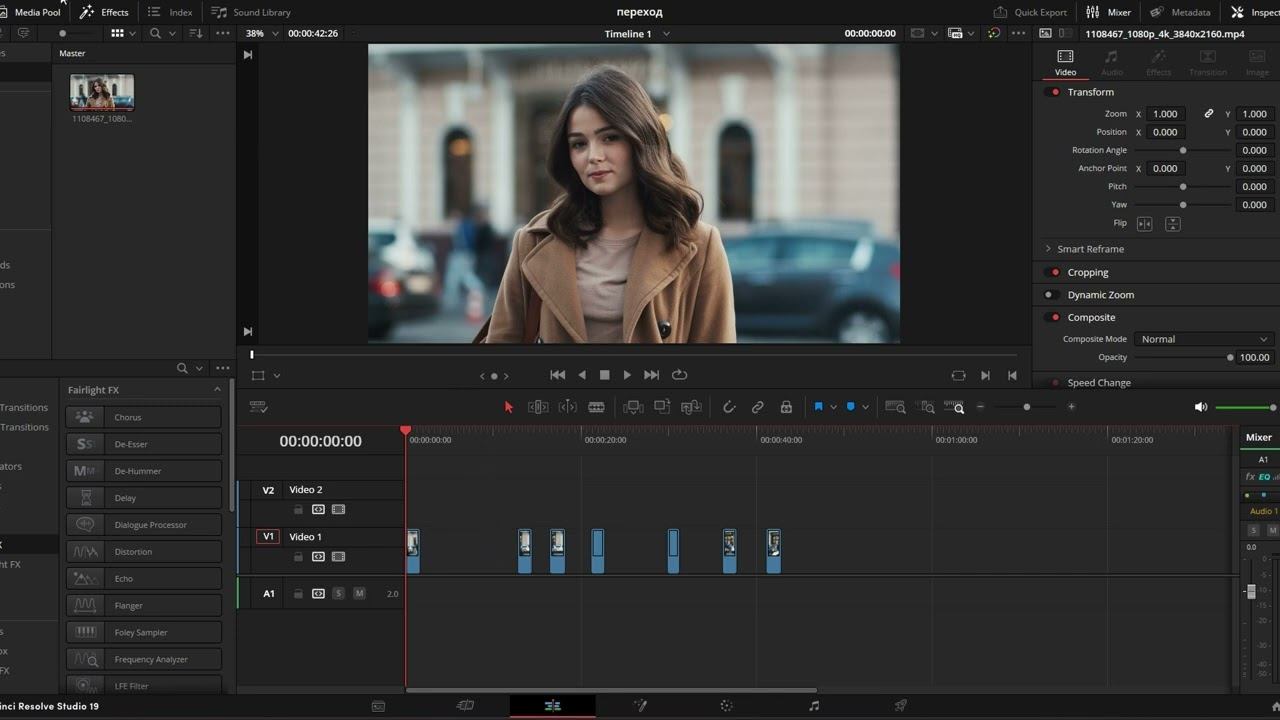Adjust the Rotation Angle slider
This screenshot has width=1280, height=720.
[x=1183, y=151]
